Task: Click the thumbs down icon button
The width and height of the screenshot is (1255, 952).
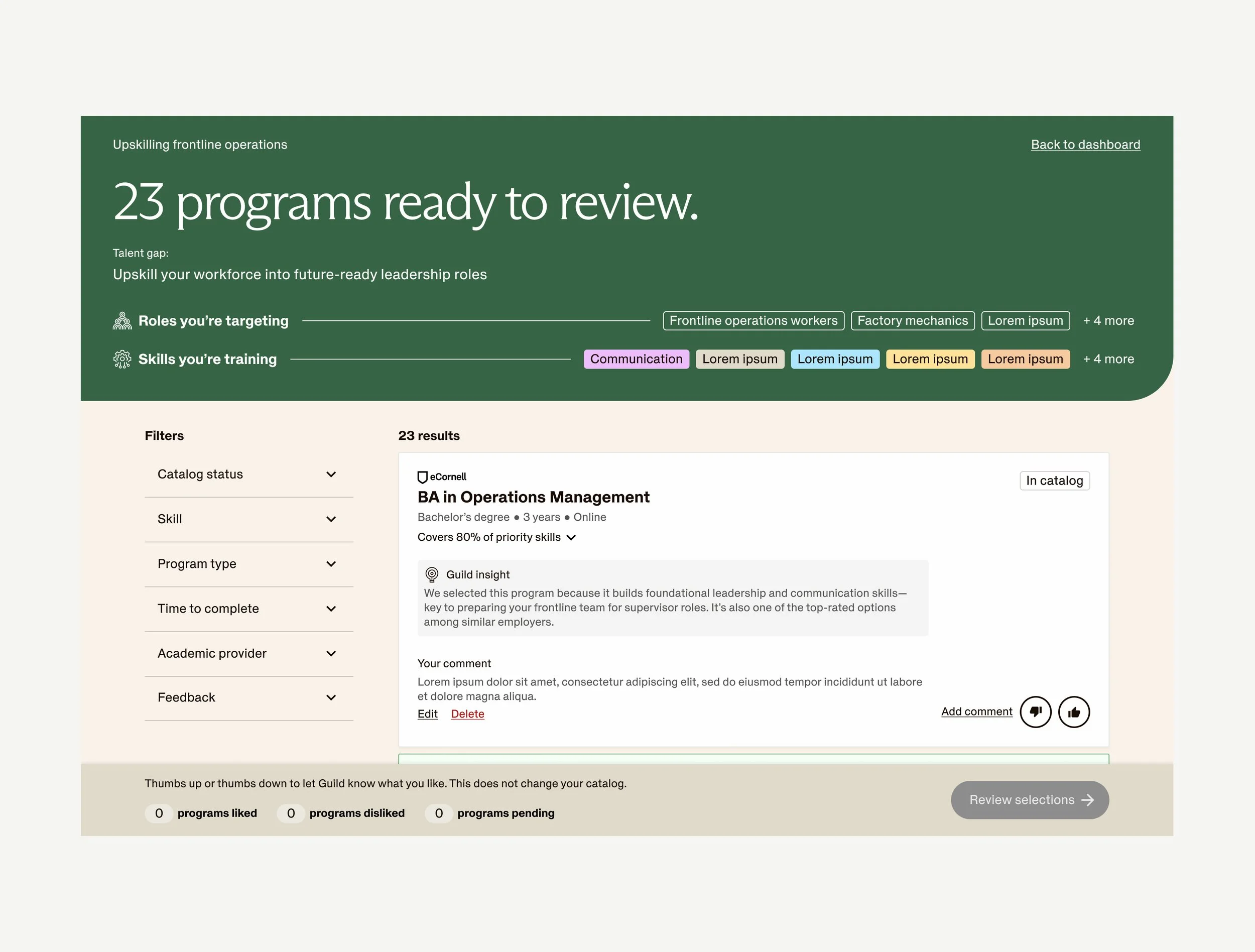Action: (1036, 711)
